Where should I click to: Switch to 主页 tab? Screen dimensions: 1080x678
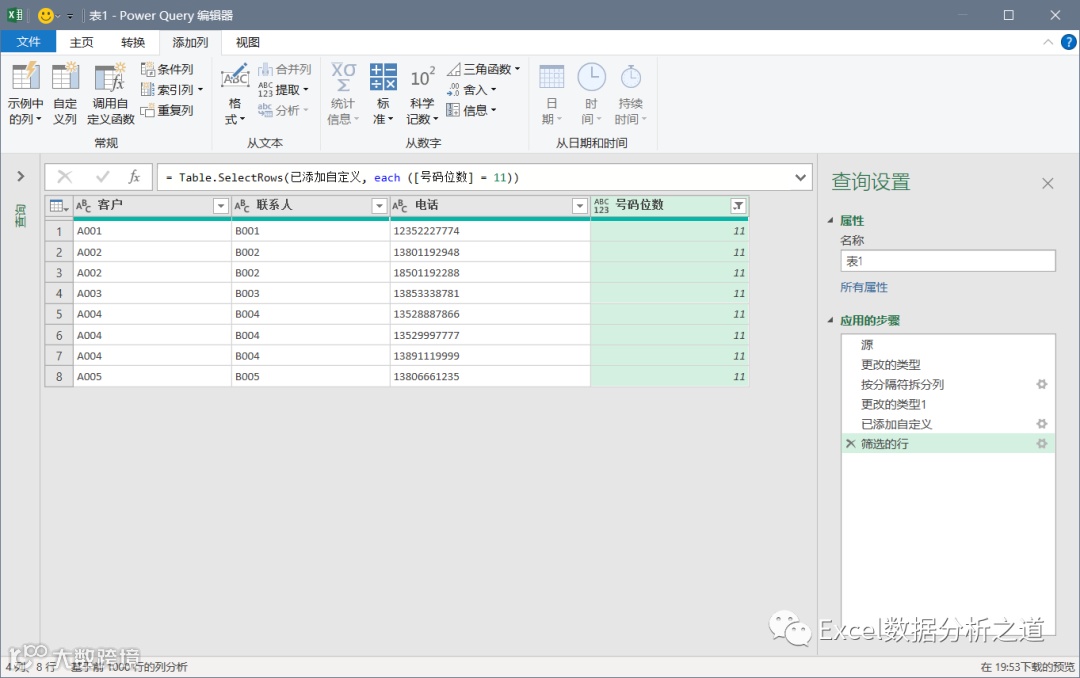tap(81, 42)
